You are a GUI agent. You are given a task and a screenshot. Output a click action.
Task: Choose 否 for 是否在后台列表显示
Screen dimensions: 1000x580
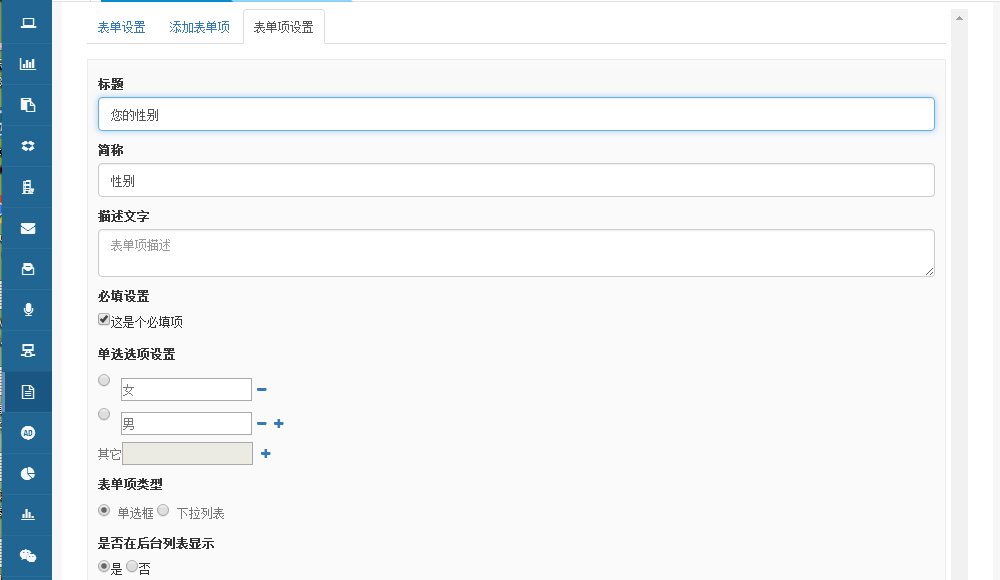pos(132,566)
